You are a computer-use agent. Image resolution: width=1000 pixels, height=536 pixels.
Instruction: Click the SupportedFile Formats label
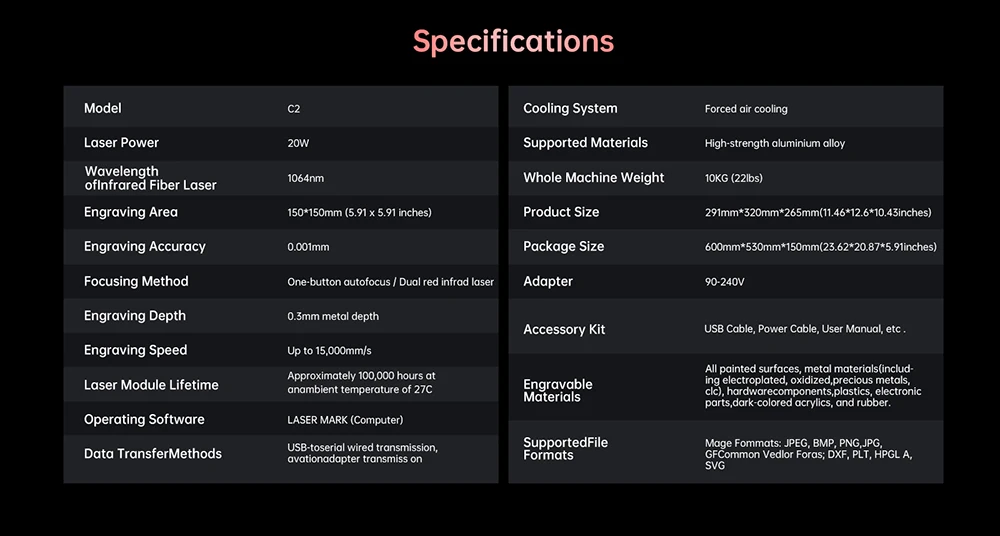[565, 449]
